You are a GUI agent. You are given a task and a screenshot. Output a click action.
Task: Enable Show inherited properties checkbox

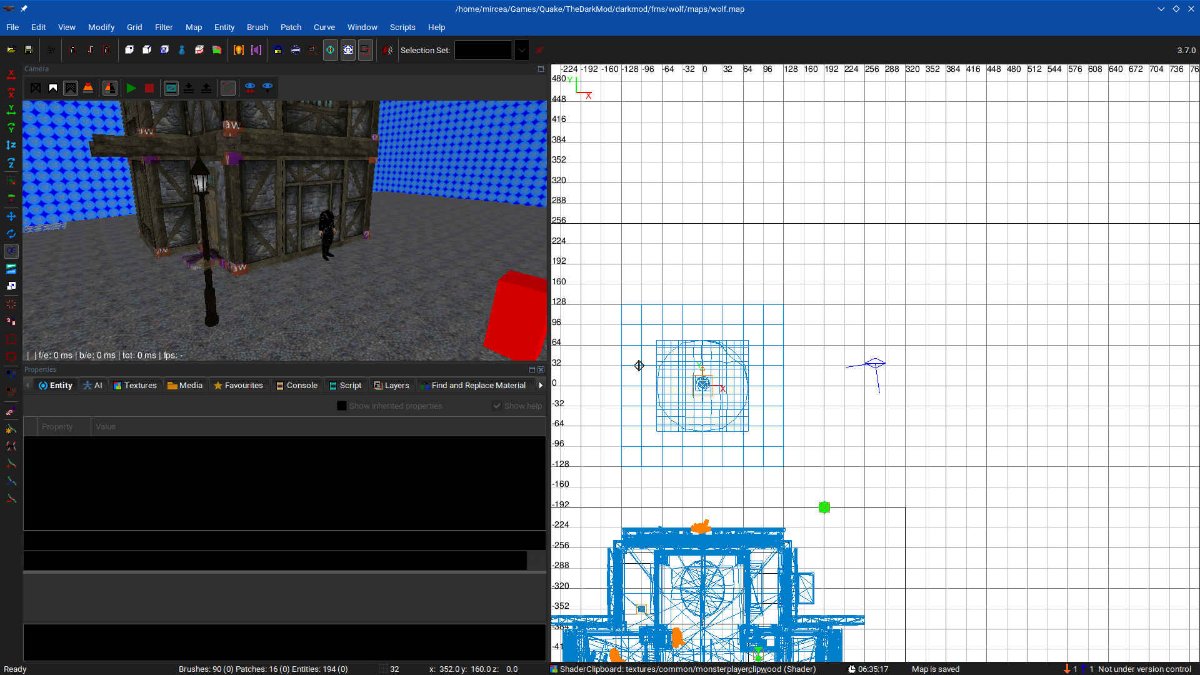342,406
